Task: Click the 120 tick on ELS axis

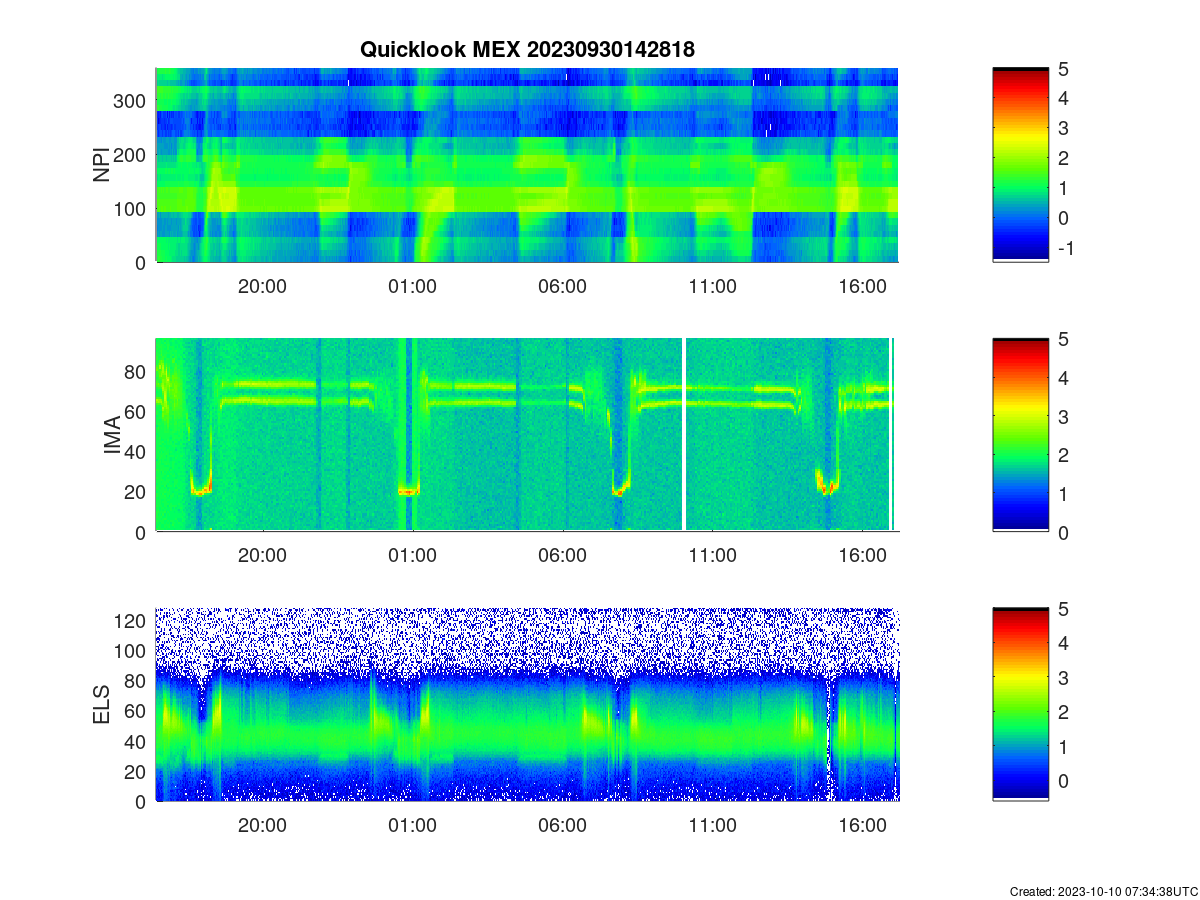Action: (132, 621)
